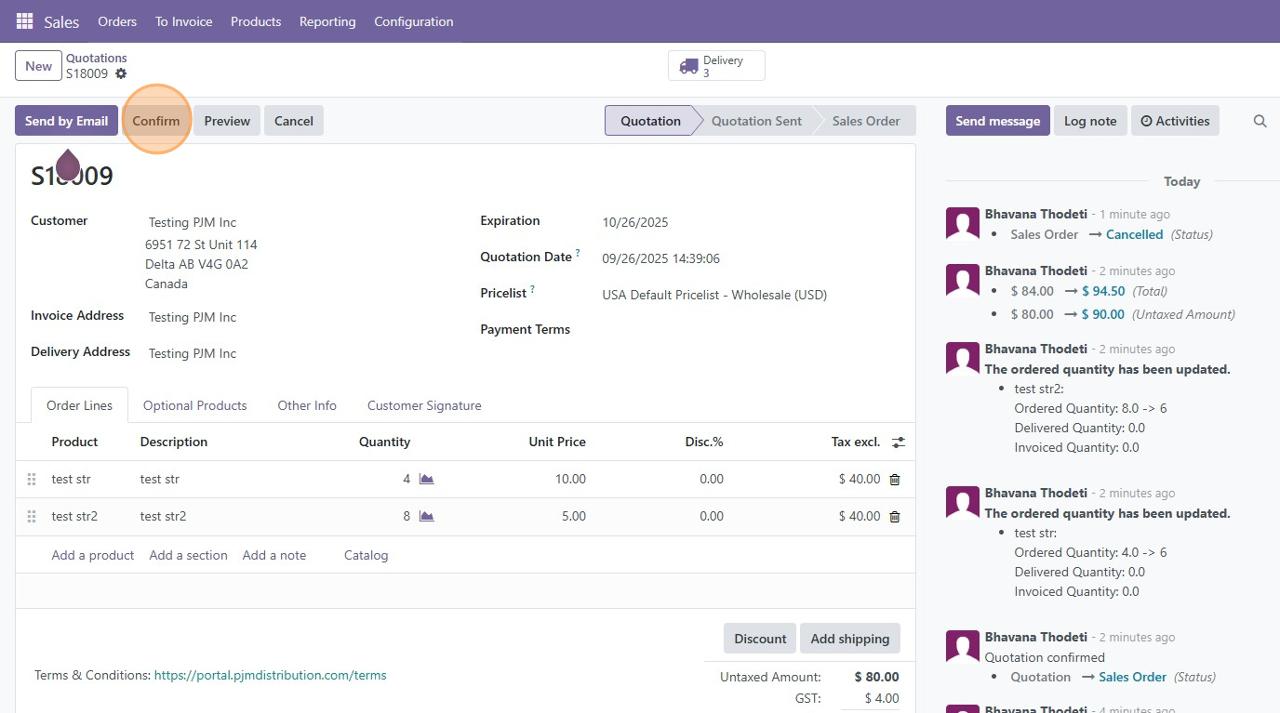Open the Delivery truck smart button
Screen dimensions: 1280x713
coord(716,66)
